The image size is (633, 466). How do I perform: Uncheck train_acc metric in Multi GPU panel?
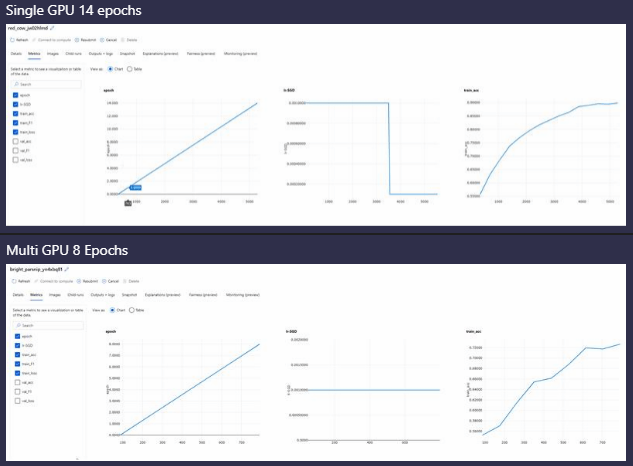pos(17,355)
